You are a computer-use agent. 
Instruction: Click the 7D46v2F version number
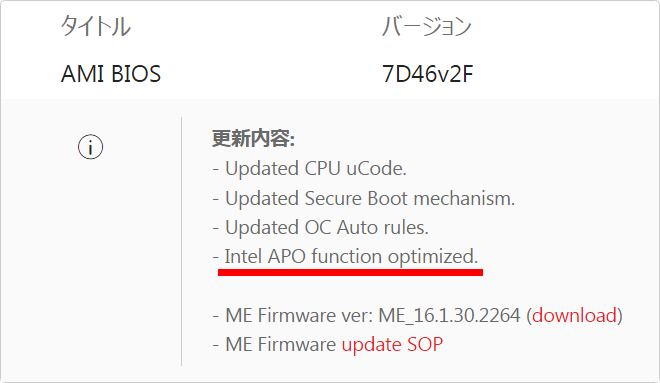pyautogui.click(x=427, y=74)
